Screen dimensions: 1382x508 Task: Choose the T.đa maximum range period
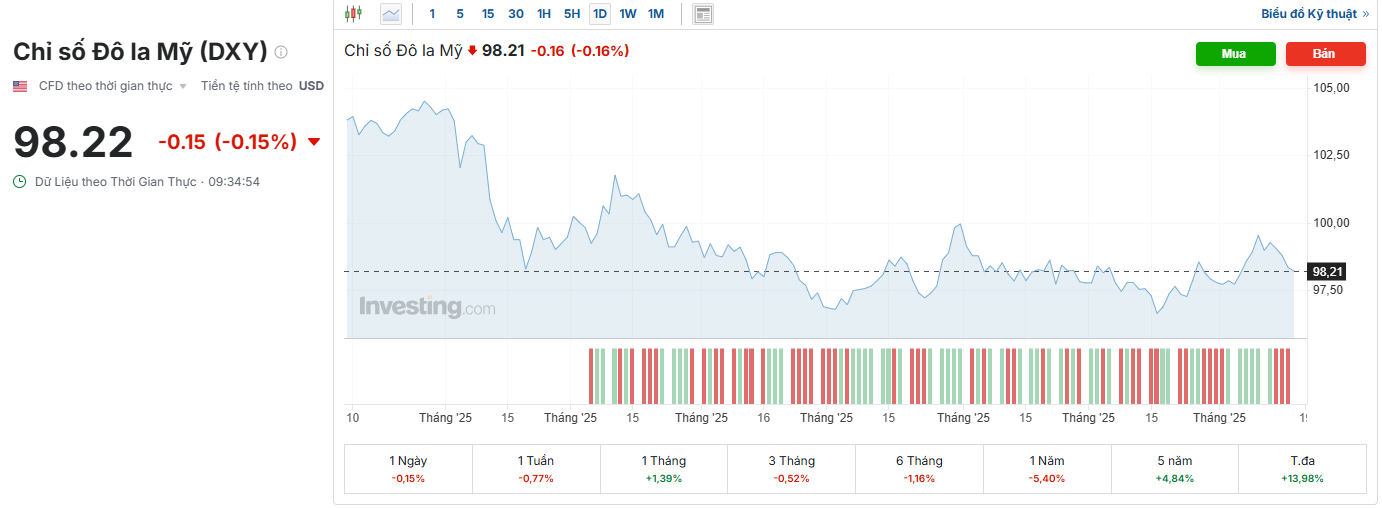(x=1302, y=469)
